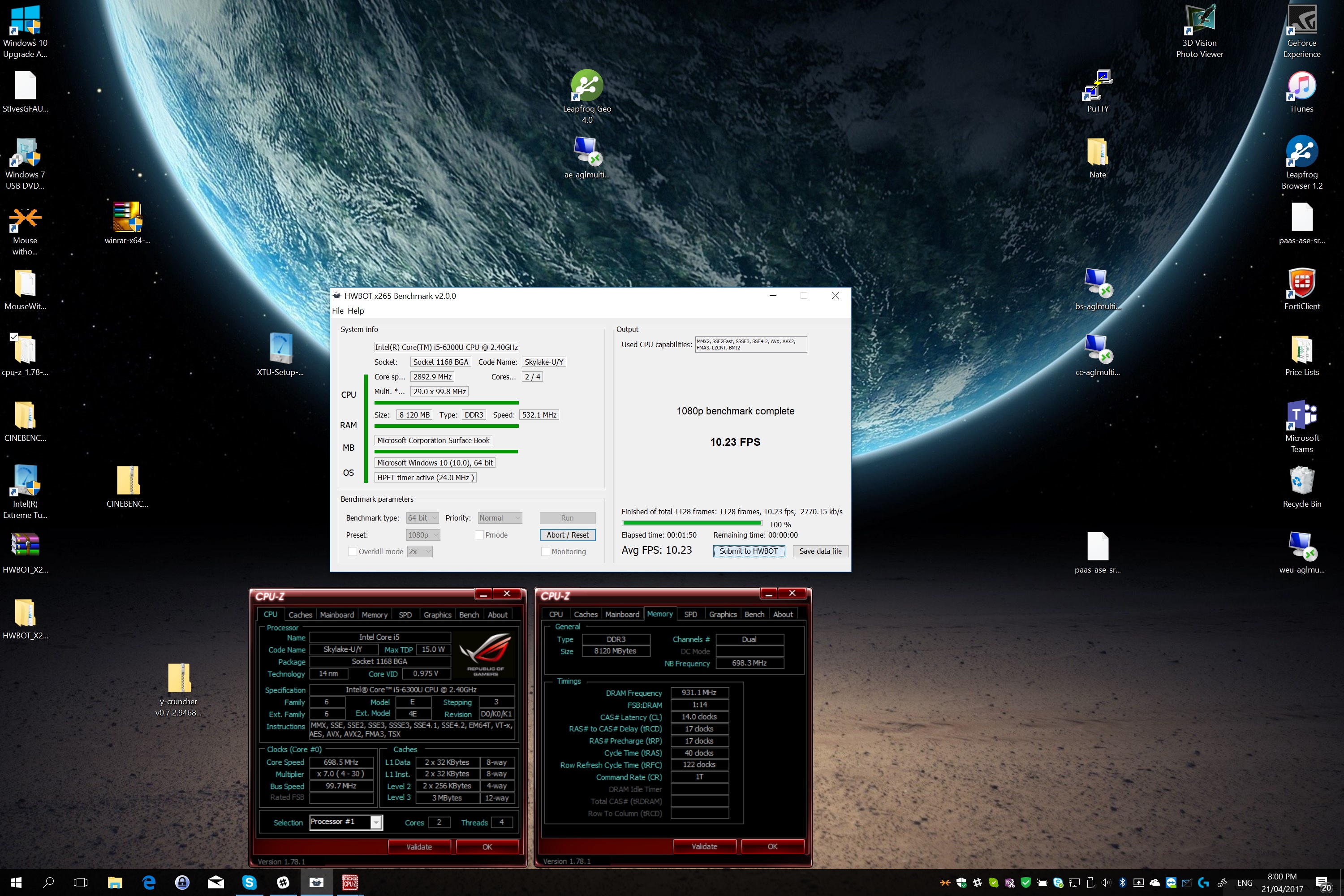1344x896 pixels.
Task: Switch to Graphics tab in right CPU-Z
Action: (723, 614)
